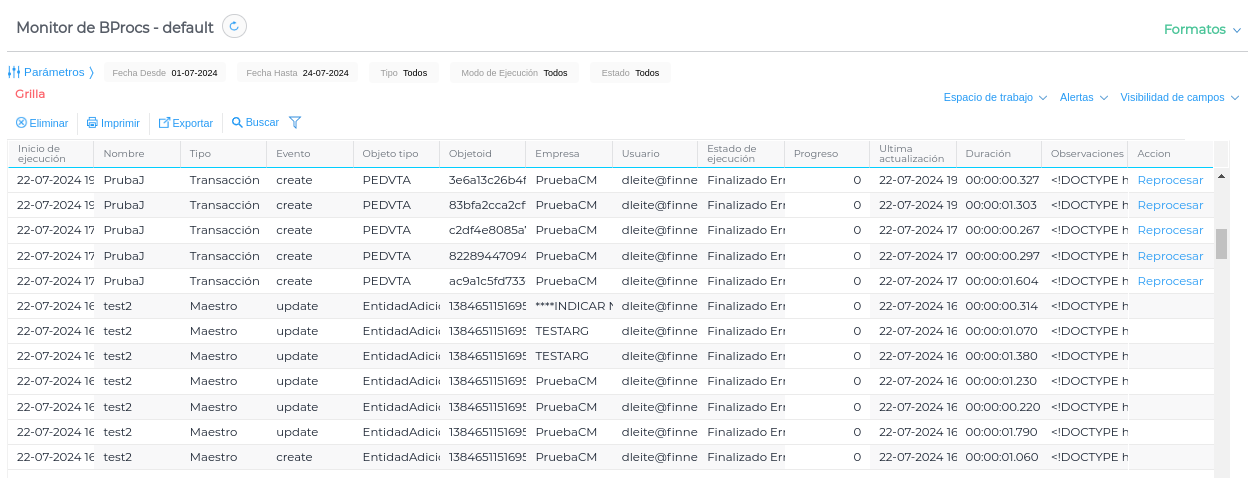Click the Exportar export icon
Image resolution: width=1254 pixels, height=478 pixels.
(165, 123)
